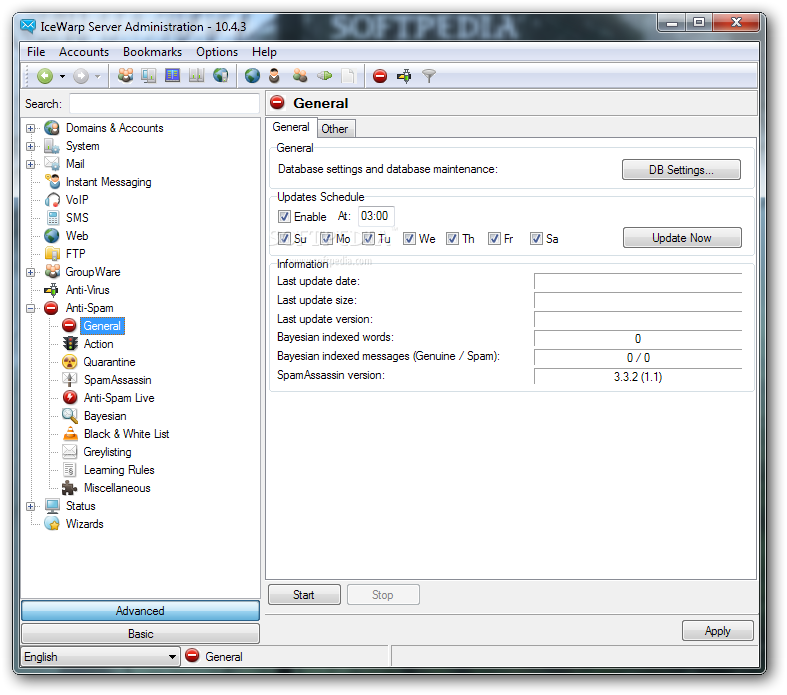This screenshot has width=787, height=695.
Task: Open the Back history dropdown arrow
Action: (x=62, y=76)
